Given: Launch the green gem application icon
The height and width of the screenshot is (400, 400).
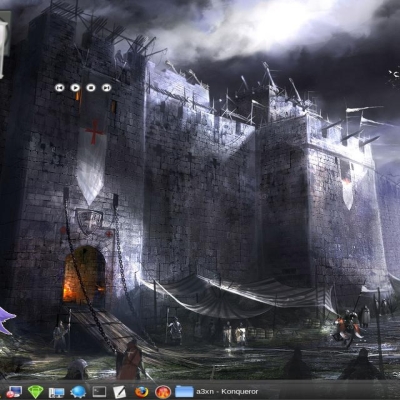Looking at the screenshot, I should click(35, 392).
